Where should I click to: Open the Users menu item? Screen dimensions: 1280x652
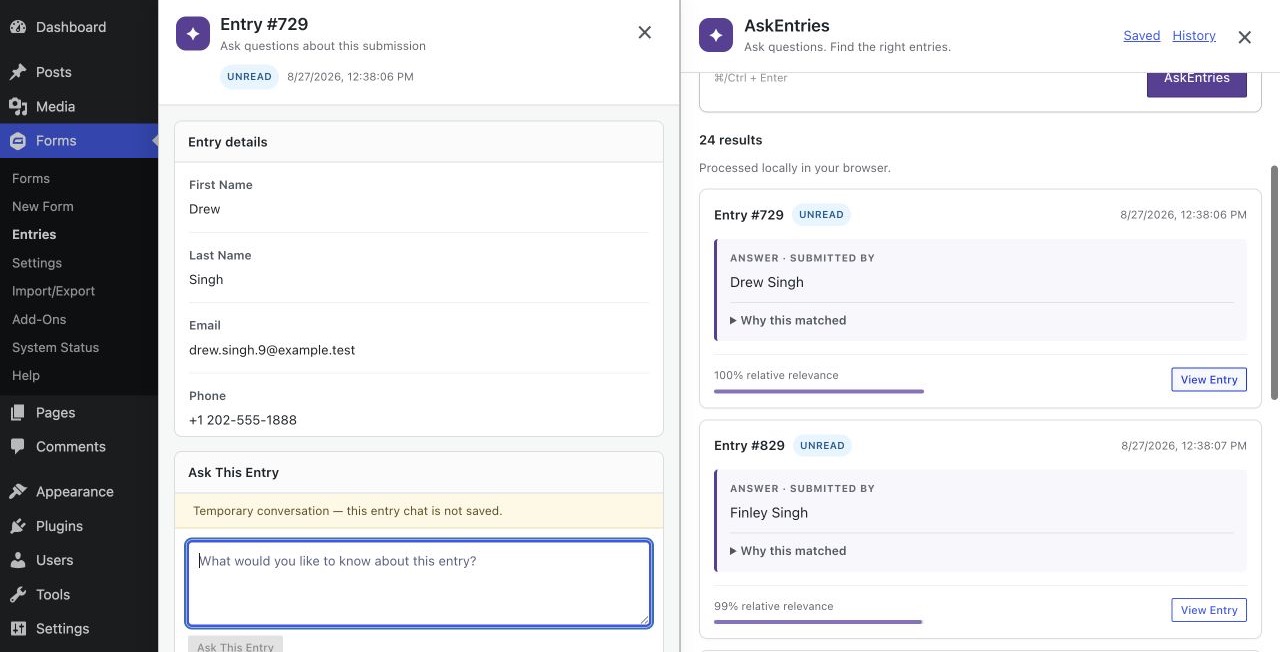pyautogui.click(x=79, y=560)
